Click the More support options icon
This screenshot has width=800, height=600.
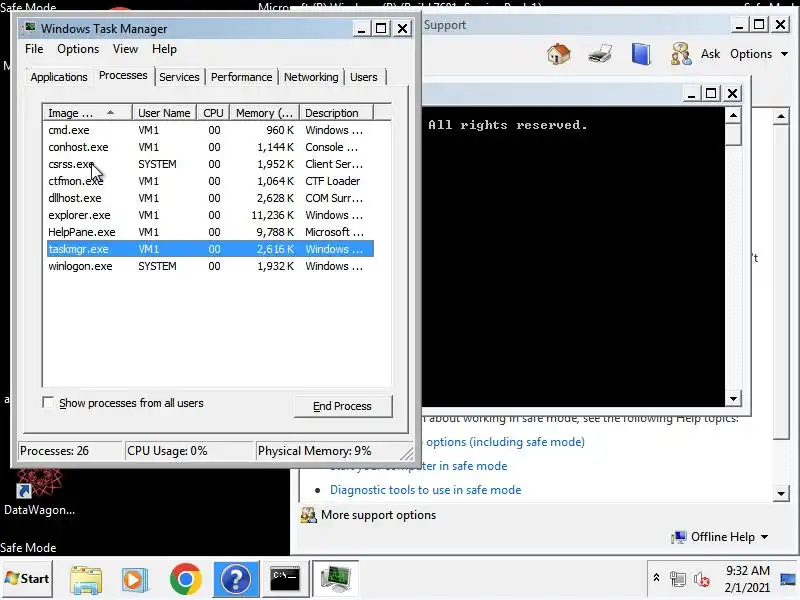pos(308,515)
